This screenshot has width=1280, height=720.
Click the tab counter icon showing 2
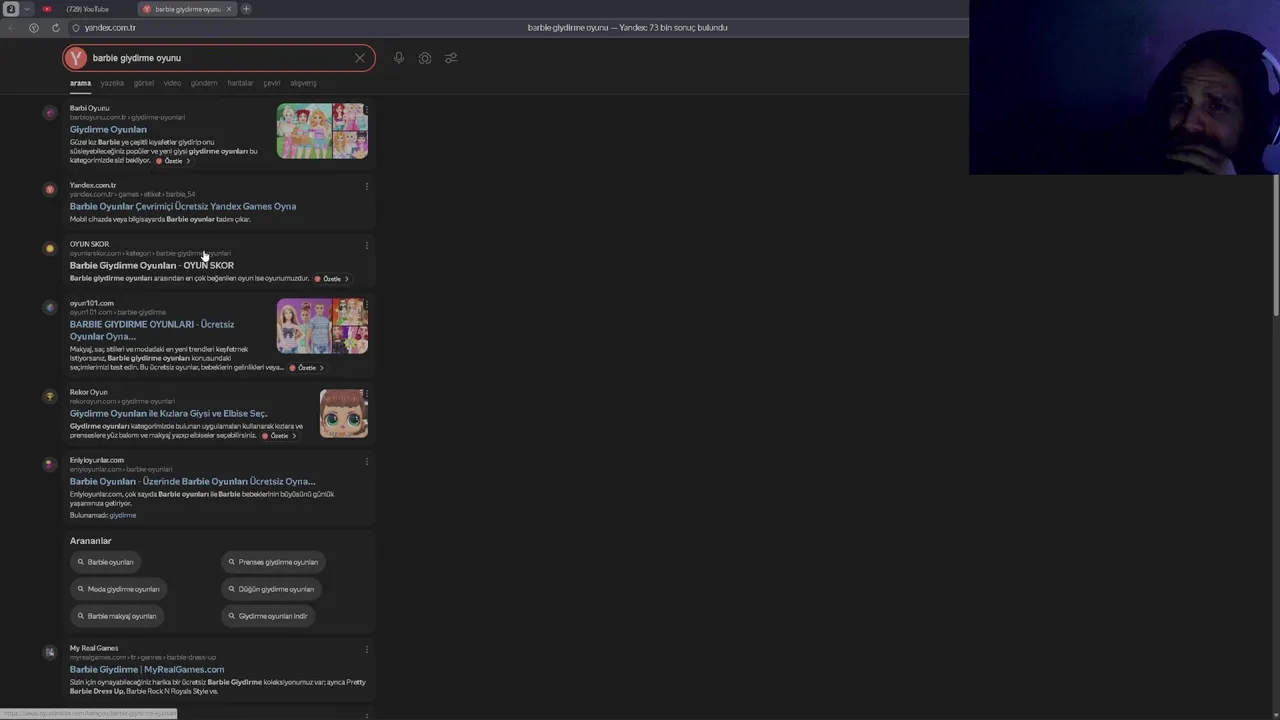[11, 9]
